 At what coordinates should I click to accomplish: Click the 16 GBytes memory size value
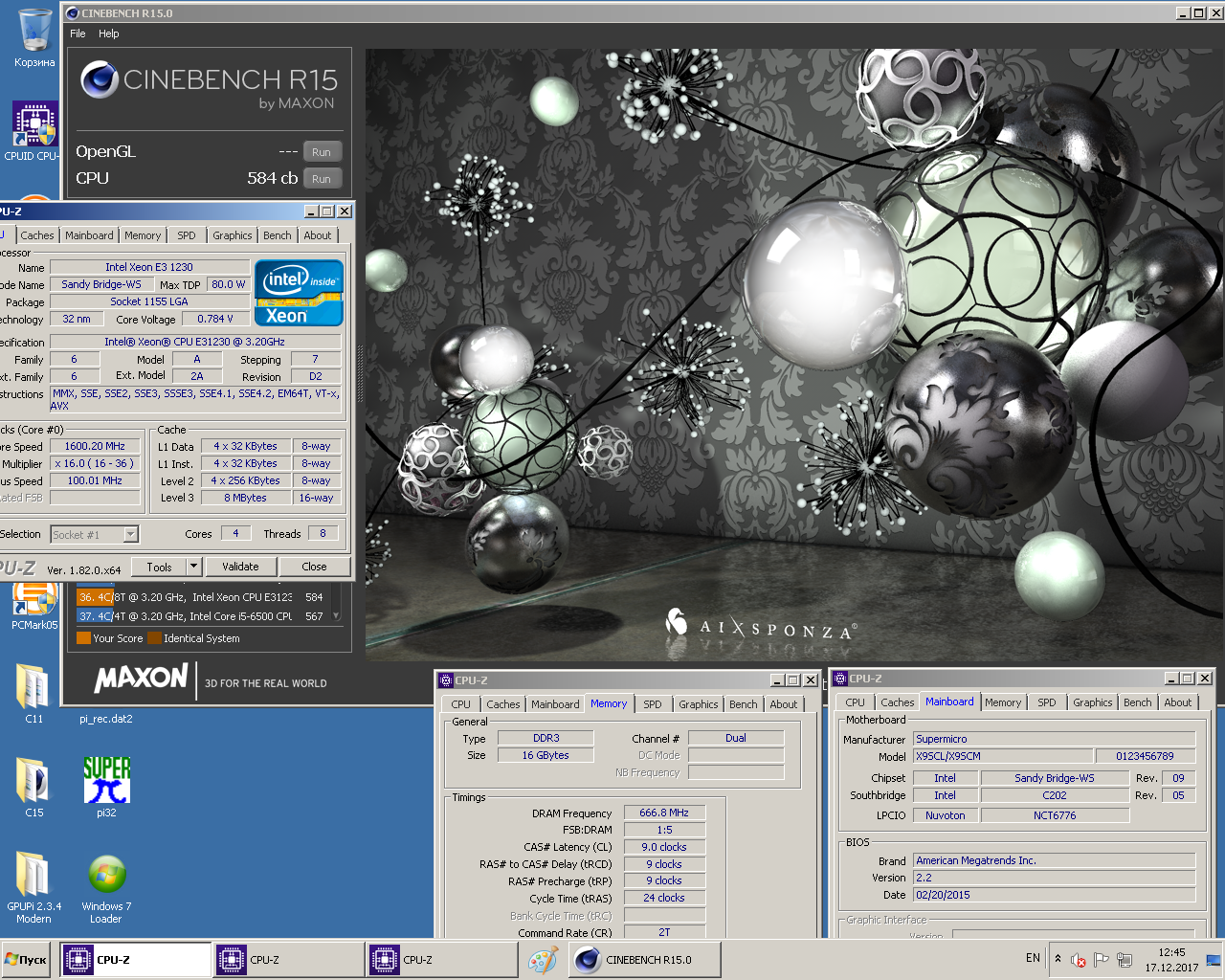pyautogui.click(x=546, y=755)
